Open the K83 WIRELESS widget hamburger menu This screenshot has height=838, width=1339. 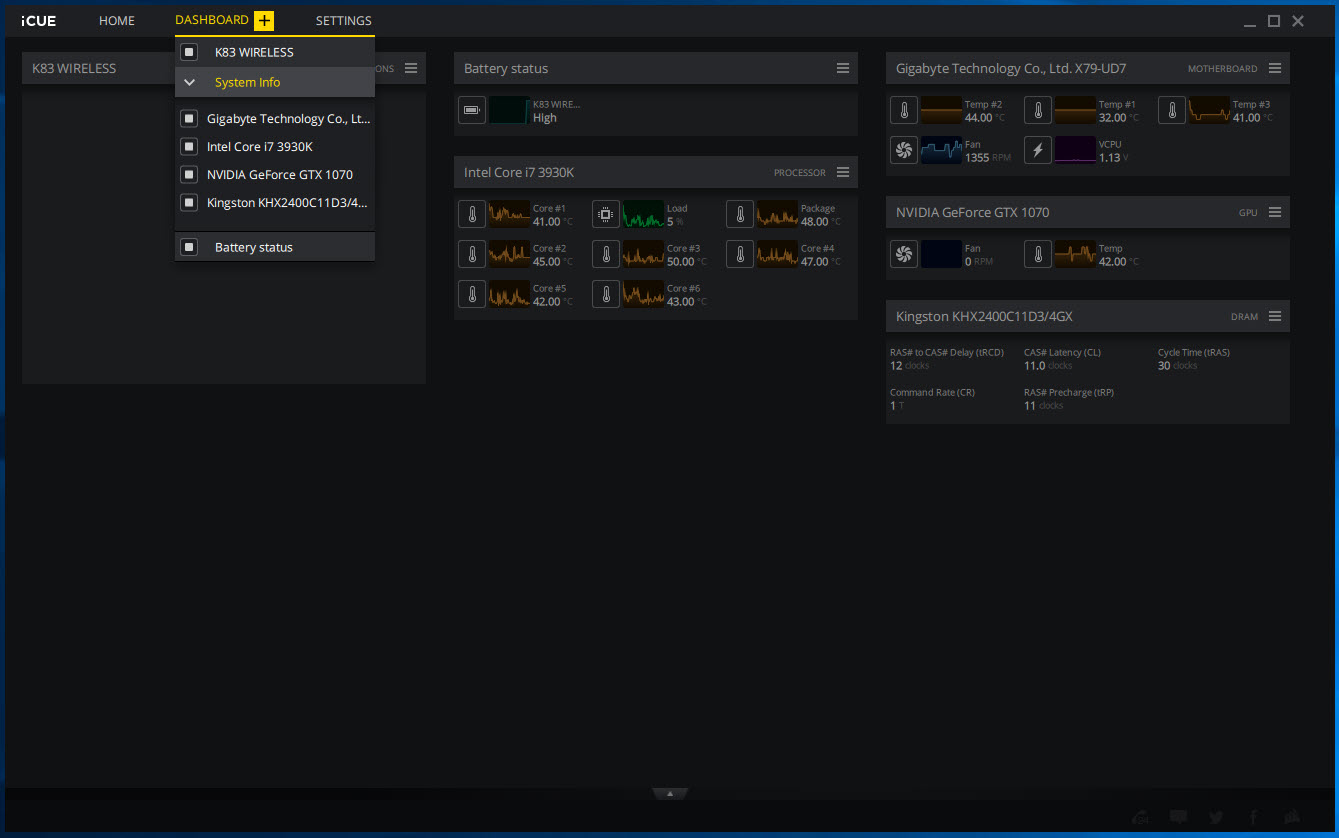click(411, 68)
